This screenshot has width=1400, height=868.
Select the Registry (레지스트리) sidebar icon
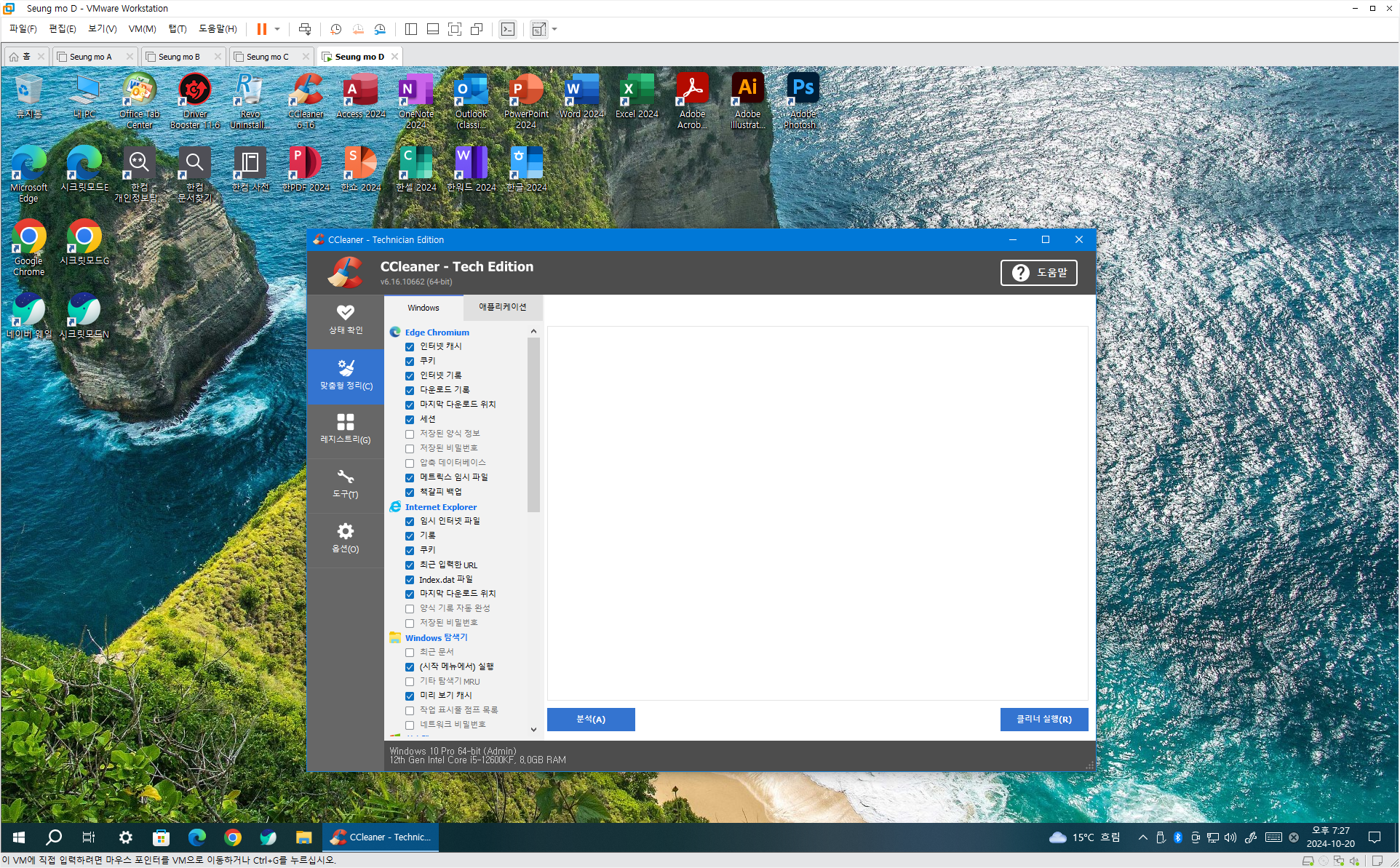[x=345, y=429]
